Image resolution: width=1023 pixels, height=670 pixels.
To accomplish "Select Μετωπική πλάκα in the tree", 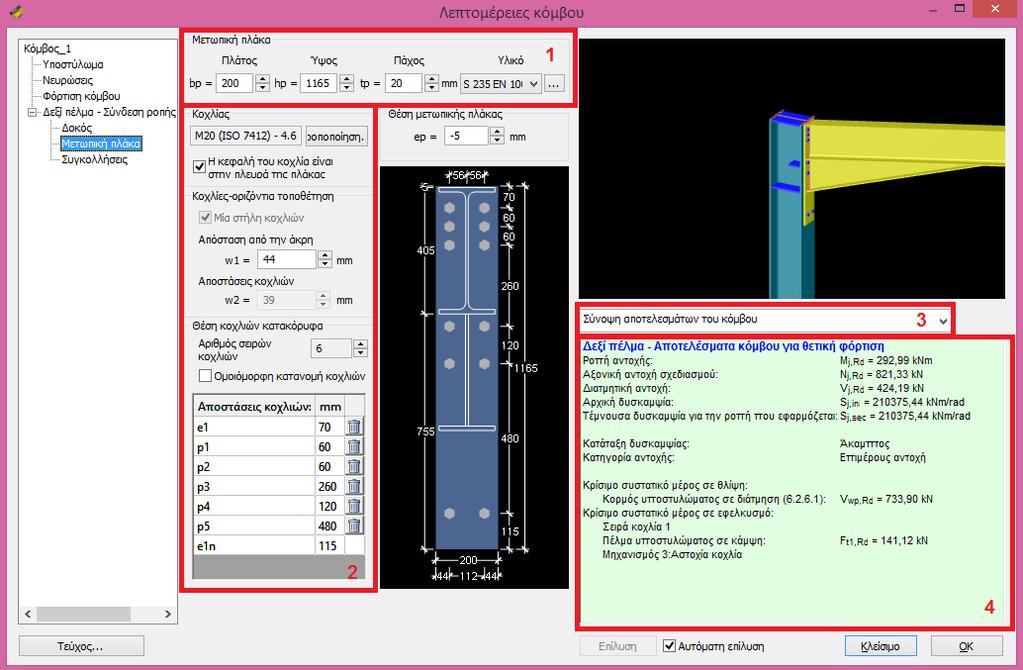I will click(100, 144).
